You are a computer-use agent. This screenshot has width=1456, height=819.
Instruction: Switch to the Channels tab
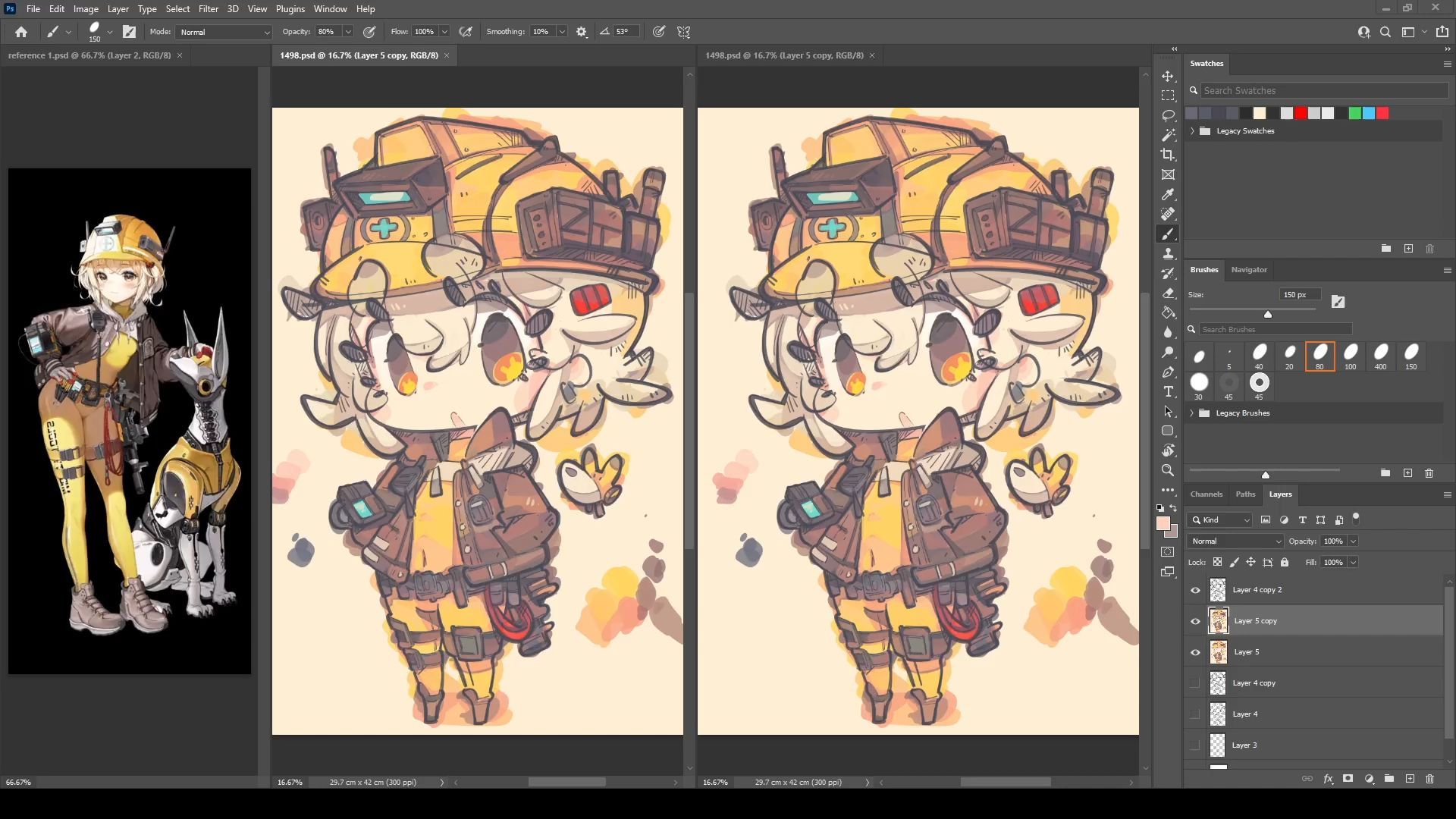pyautogui.click(x=1206, y=494)
